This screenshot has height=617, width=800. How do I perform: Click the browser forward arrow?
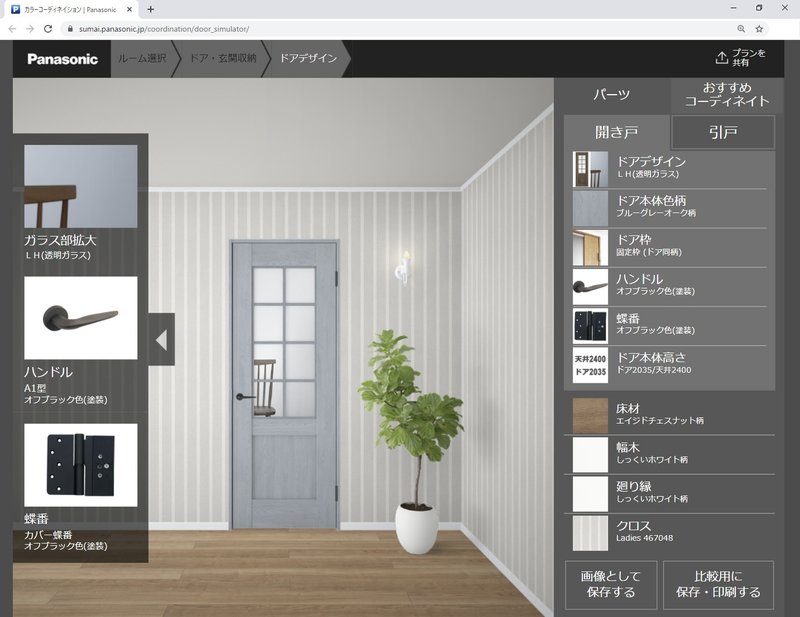tap(30, 29)
